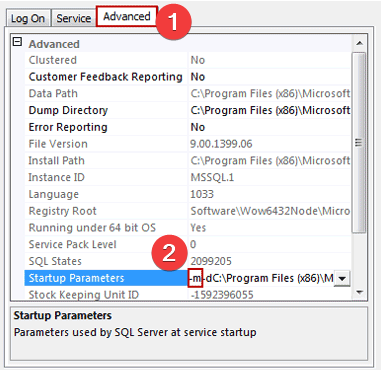The width and height of the screenshot is (381, 370).
Task: Select the Dump Directory property
Action: 68,110
